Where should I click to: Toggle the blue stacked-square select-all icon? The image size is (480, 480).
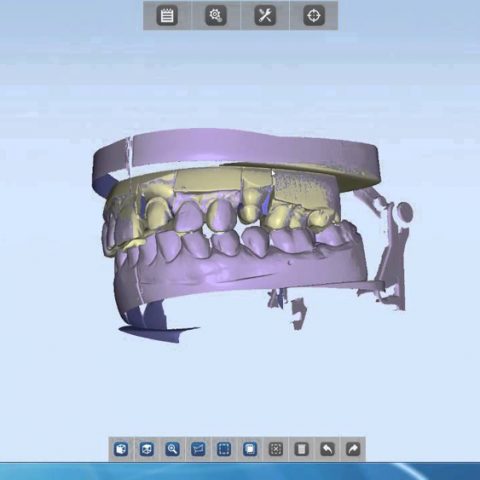coord(250,449)
